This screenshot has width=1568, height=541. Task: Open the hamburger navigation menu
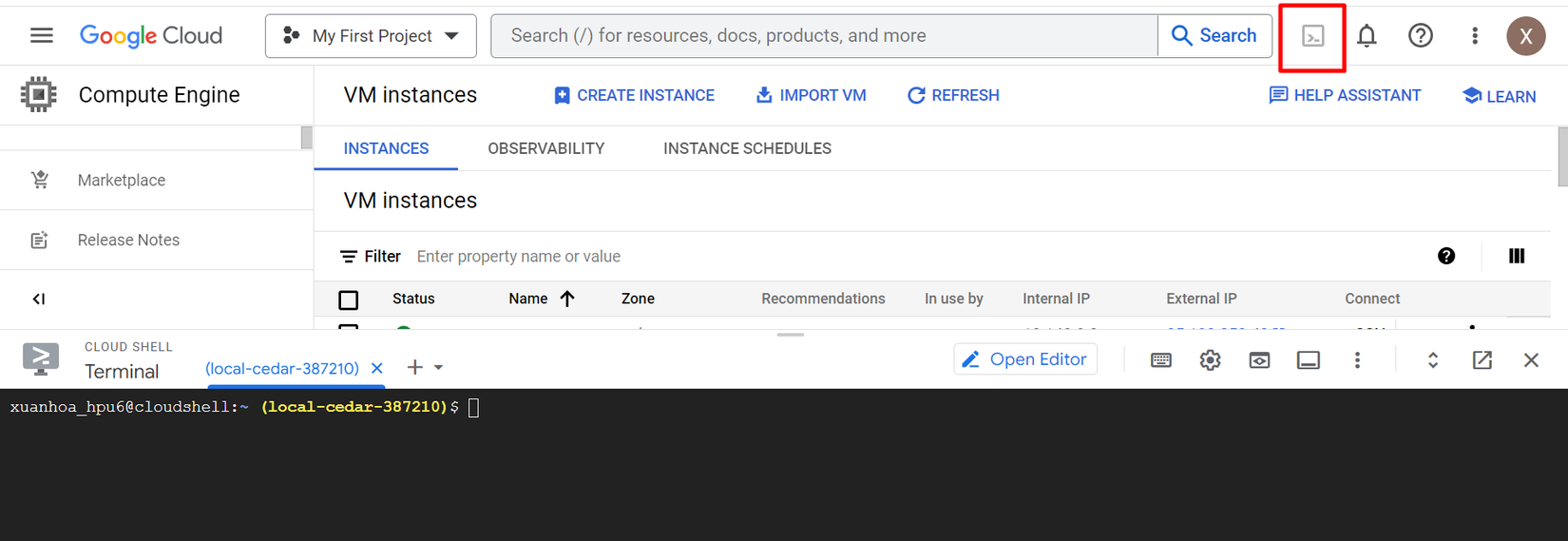click(42, 36)
